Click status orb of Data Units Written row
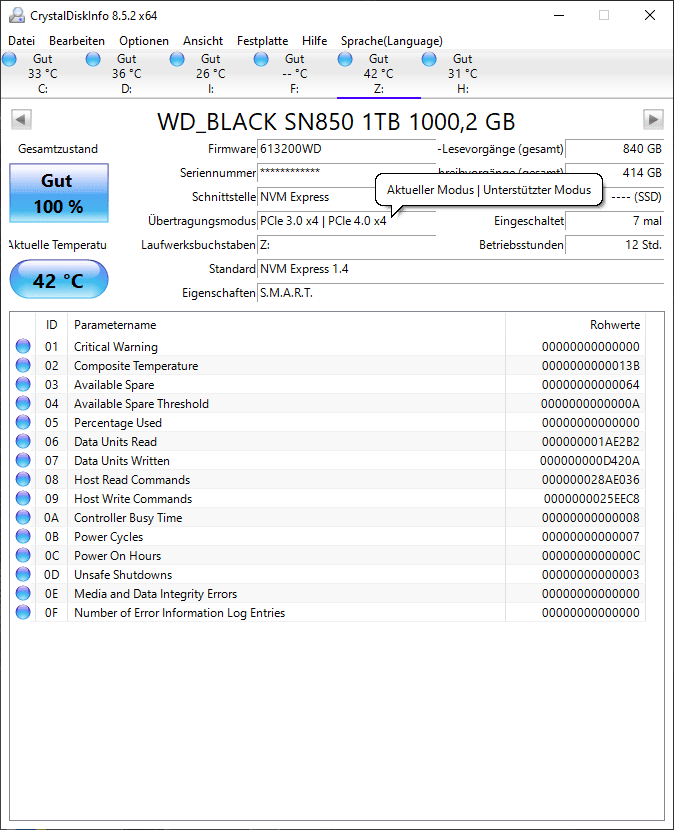The height and width of the screenshot is (830, 674). click(x=23, y=461)
